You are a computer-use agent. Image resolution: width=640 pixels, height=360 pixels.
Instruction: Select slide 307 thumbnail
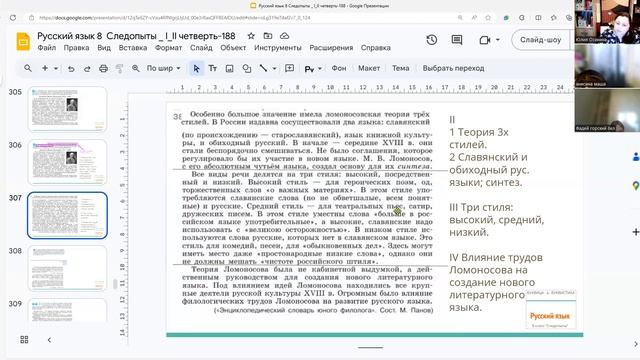point(67,215)
